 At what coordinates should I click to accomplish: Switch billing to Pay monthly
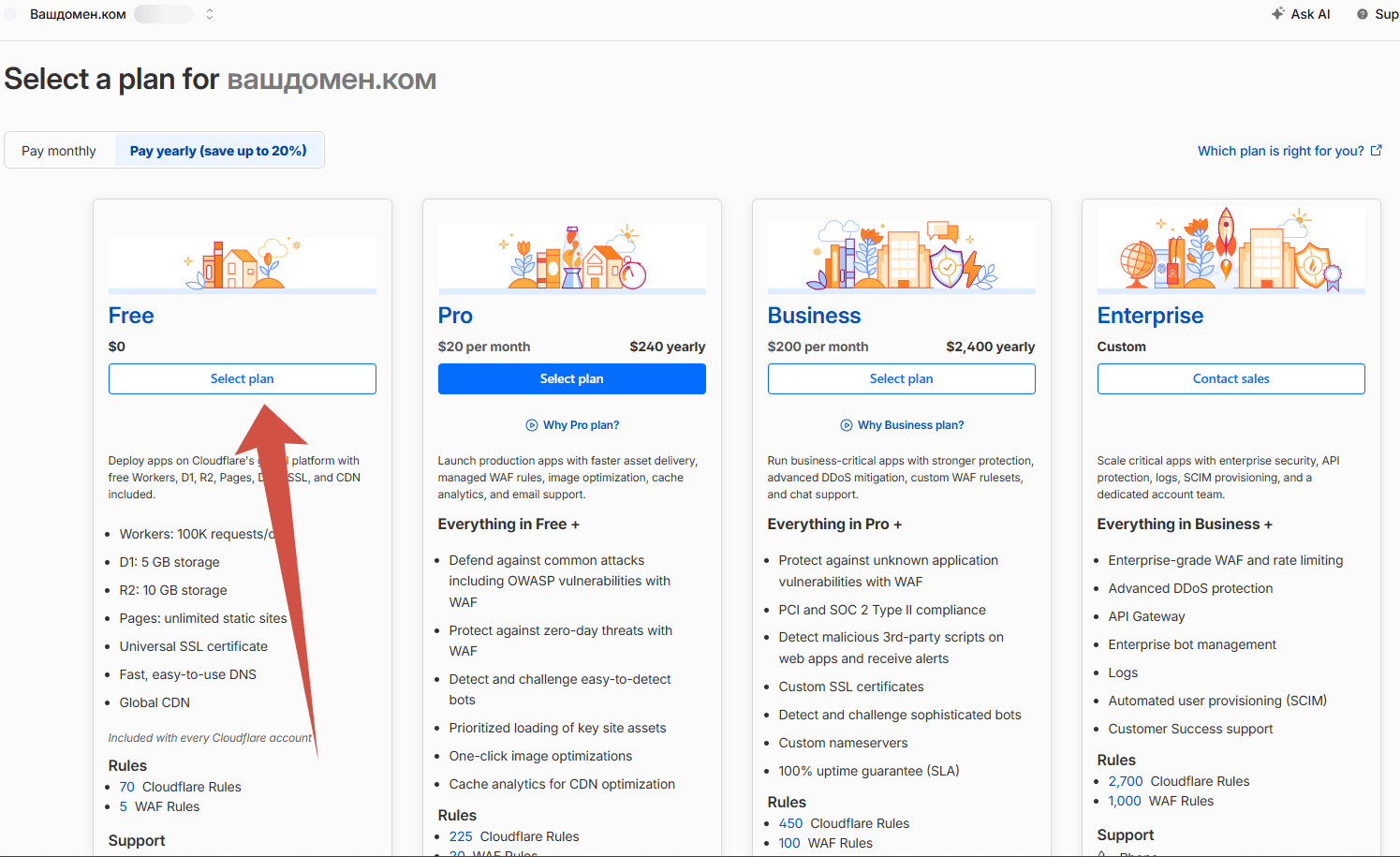[x=59, y=151]
